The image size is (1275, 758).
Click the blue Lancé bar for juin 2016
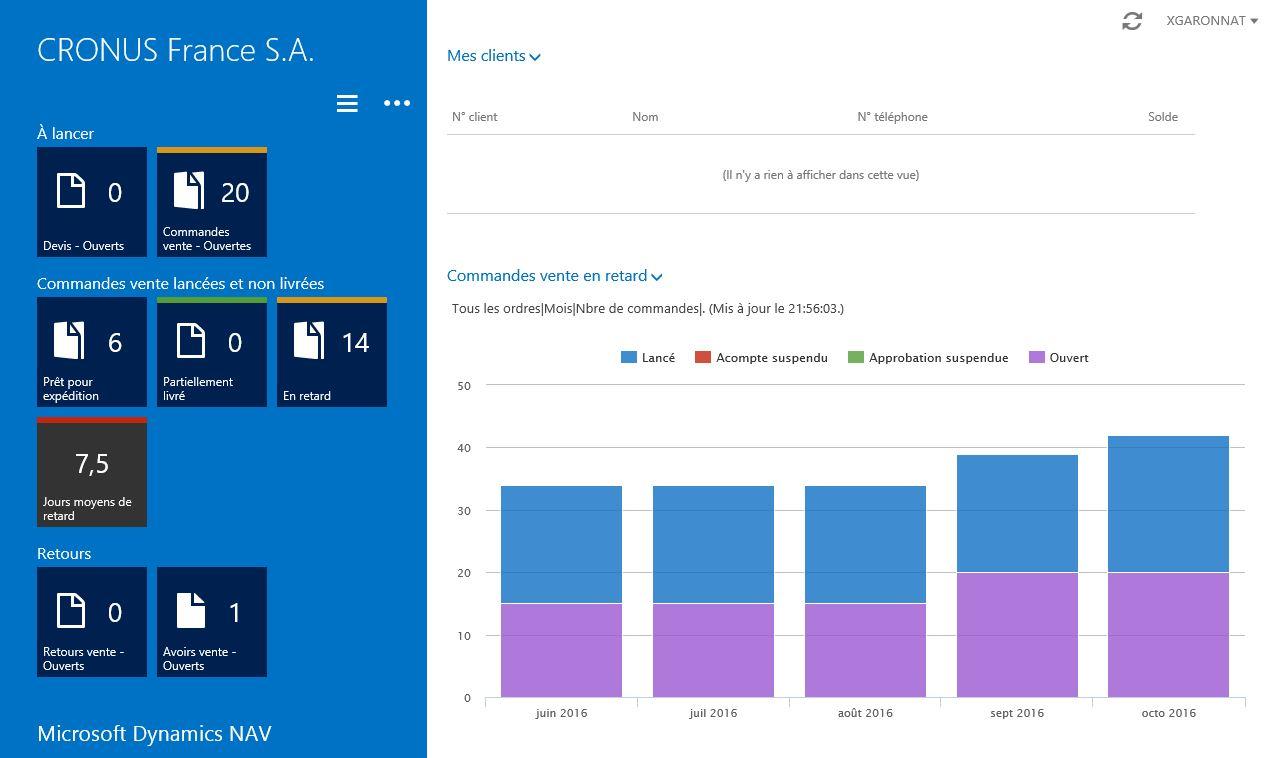point(561,545)
